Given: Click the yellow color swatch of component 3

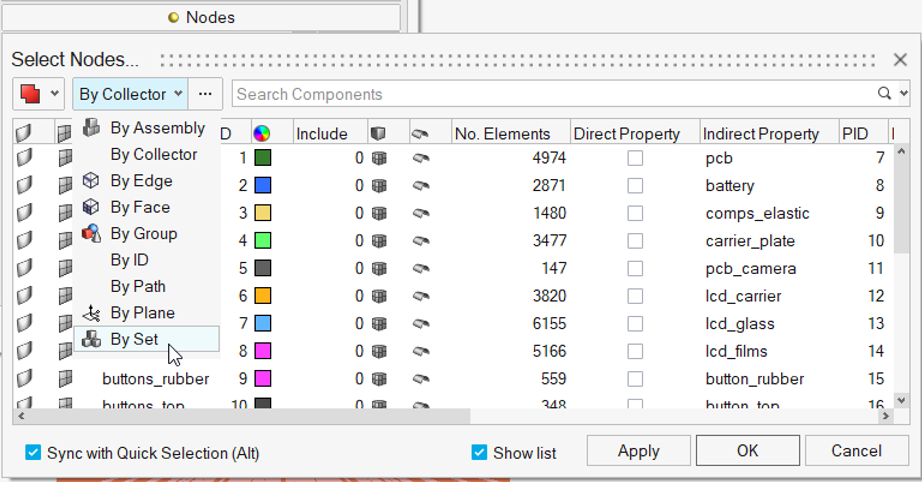Looking at the screenshot, I should 263,213.
